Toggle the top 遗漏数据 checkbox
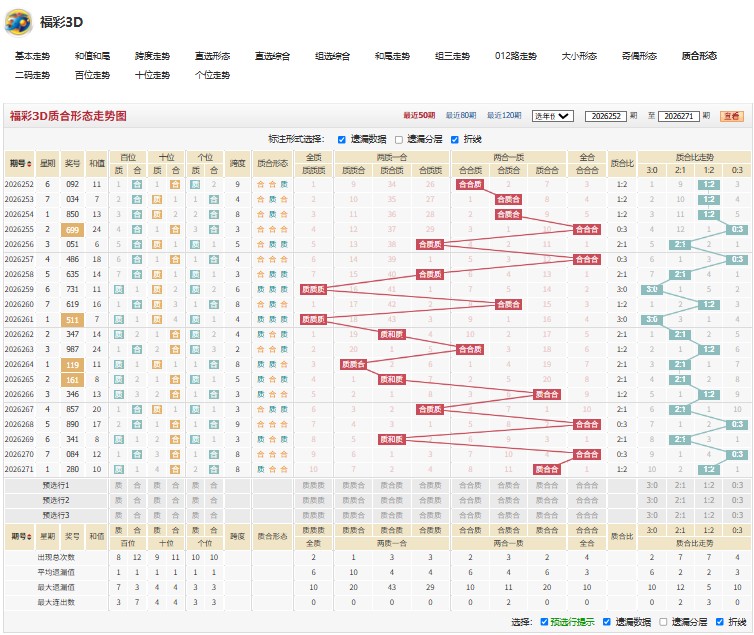 click(x=341, y=140)
